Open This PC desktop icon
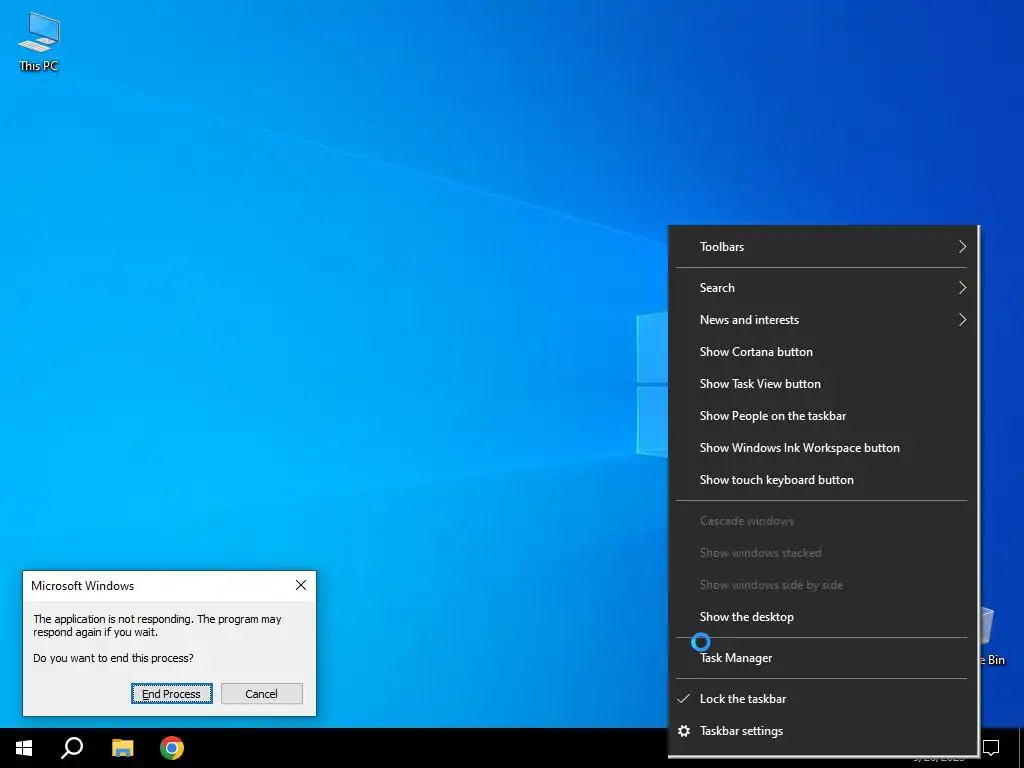1024x768 pixels. click(39, 42)
